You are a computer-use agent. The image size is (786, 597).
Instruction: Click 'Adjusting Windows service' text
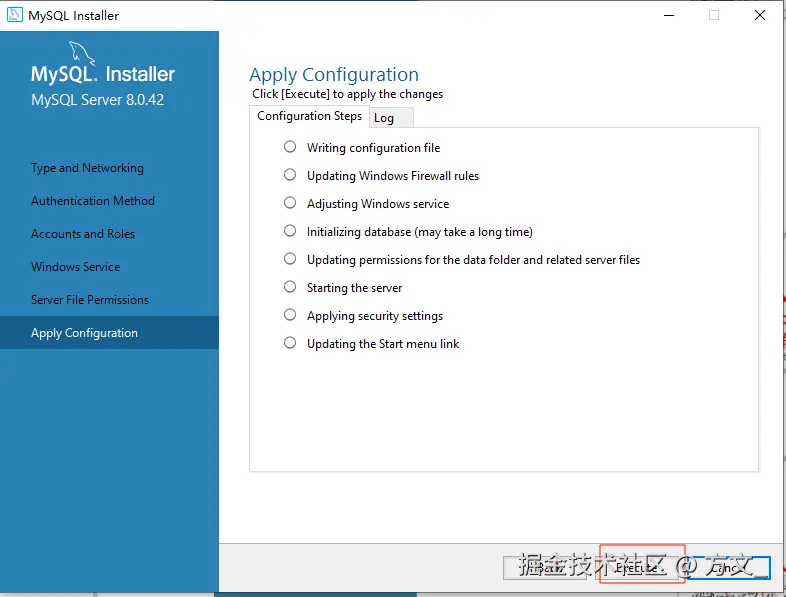click(378, 204)
